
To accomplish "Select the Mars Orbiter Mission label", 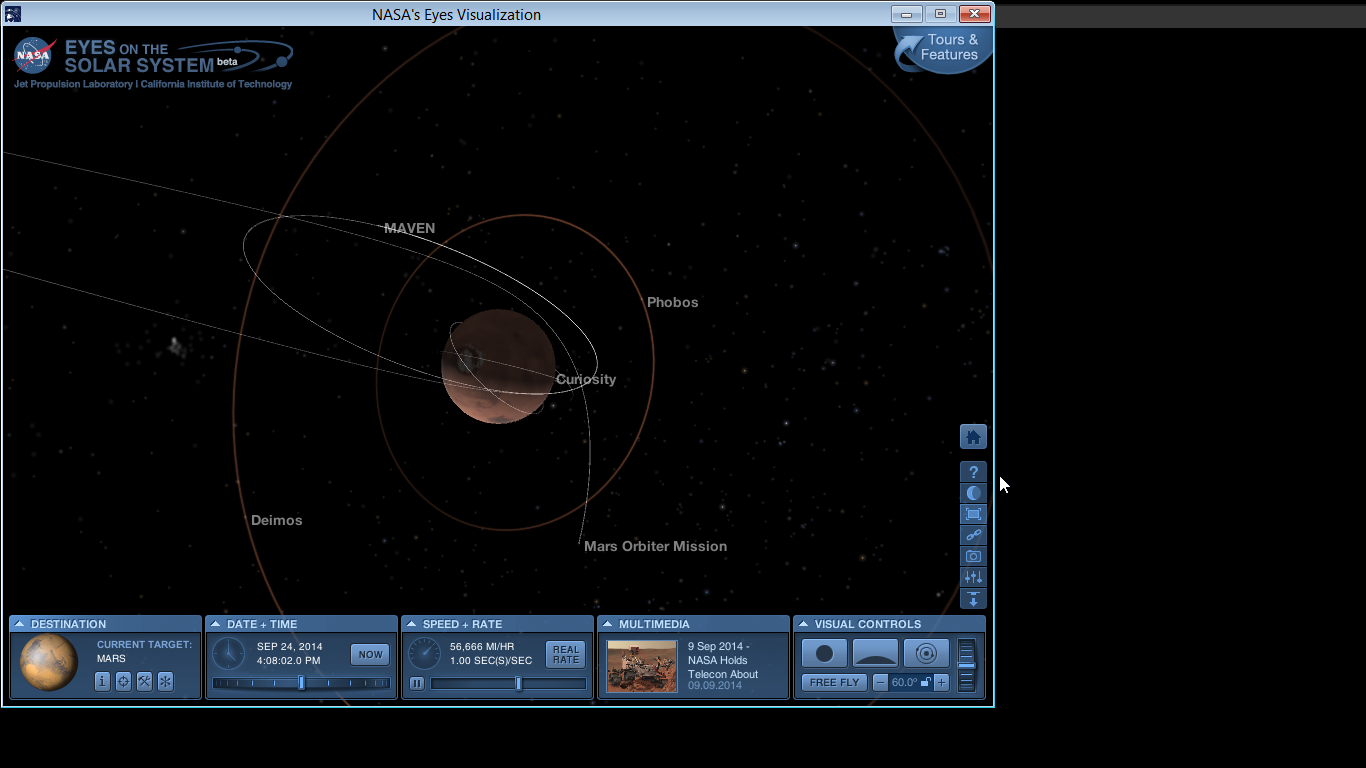I will [656, 546].
